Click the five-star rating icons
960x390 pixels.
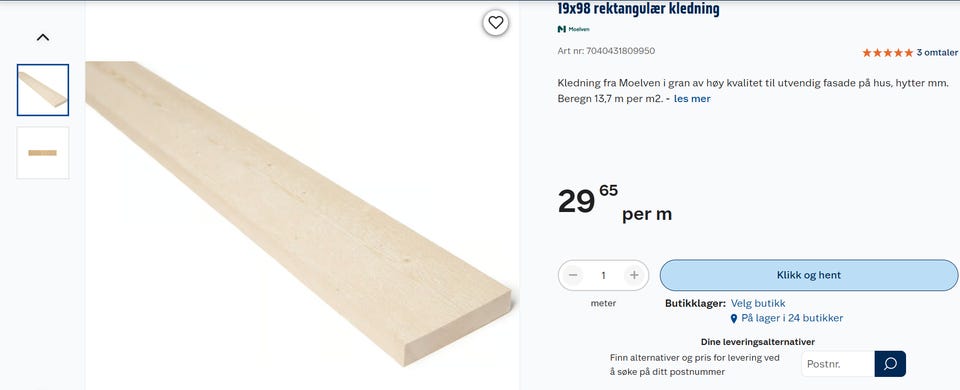tap(887, 53)
